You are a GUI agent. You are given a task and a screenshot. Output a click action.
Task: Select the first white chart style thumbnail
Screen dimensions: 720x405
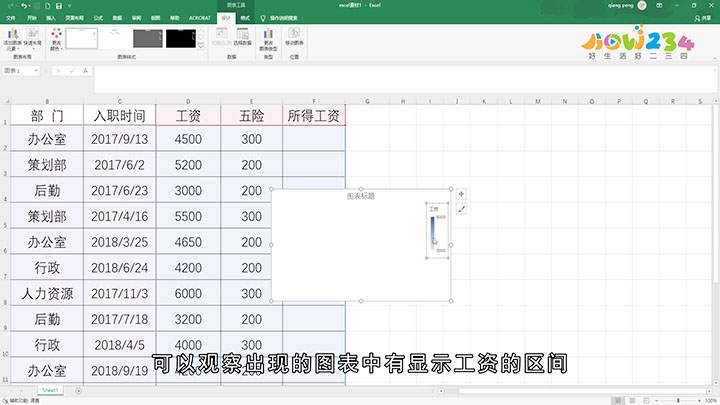point(81,38)
